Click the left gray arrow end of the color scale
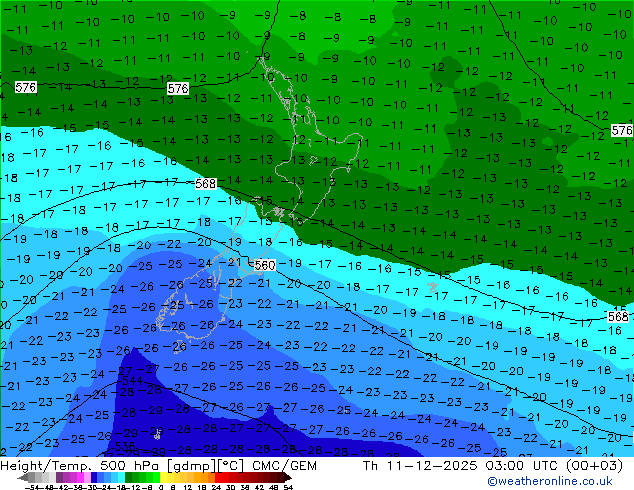This screenshot has height=490, width=634. click(23, 478)
